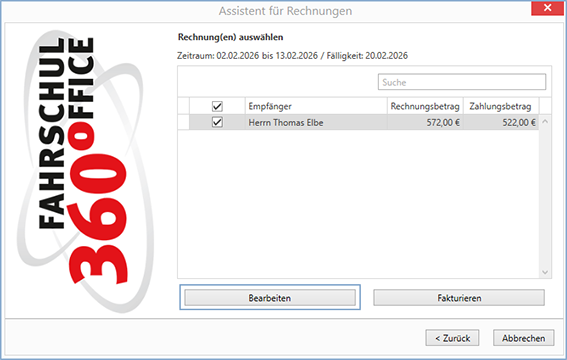Click the list's scroll-down arrow
Image resolution: width=567 pixels, height=360 pixels.
545,272
